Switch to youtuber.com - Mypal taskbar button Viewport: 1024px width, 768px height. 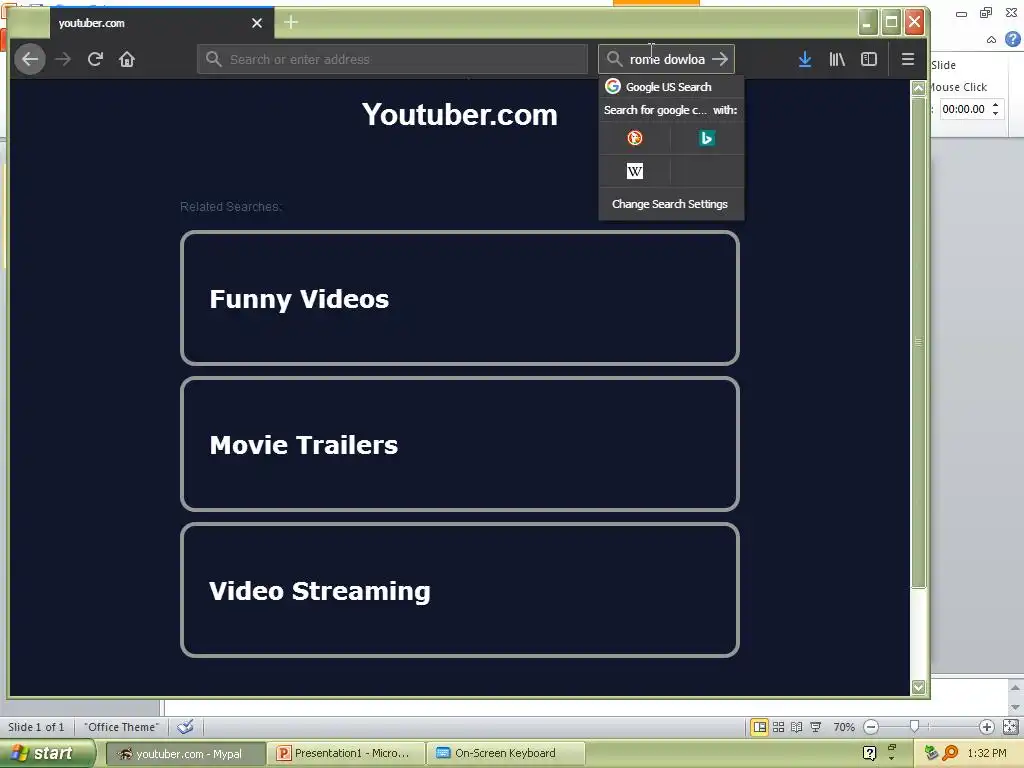point(185,754)
